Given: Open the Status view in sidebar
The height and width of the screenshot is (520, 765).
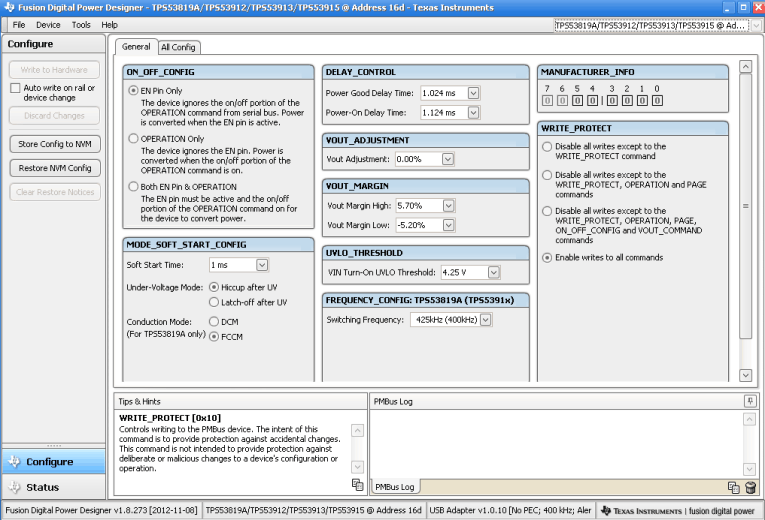Looking at the screenshot, I should (42, 487).
